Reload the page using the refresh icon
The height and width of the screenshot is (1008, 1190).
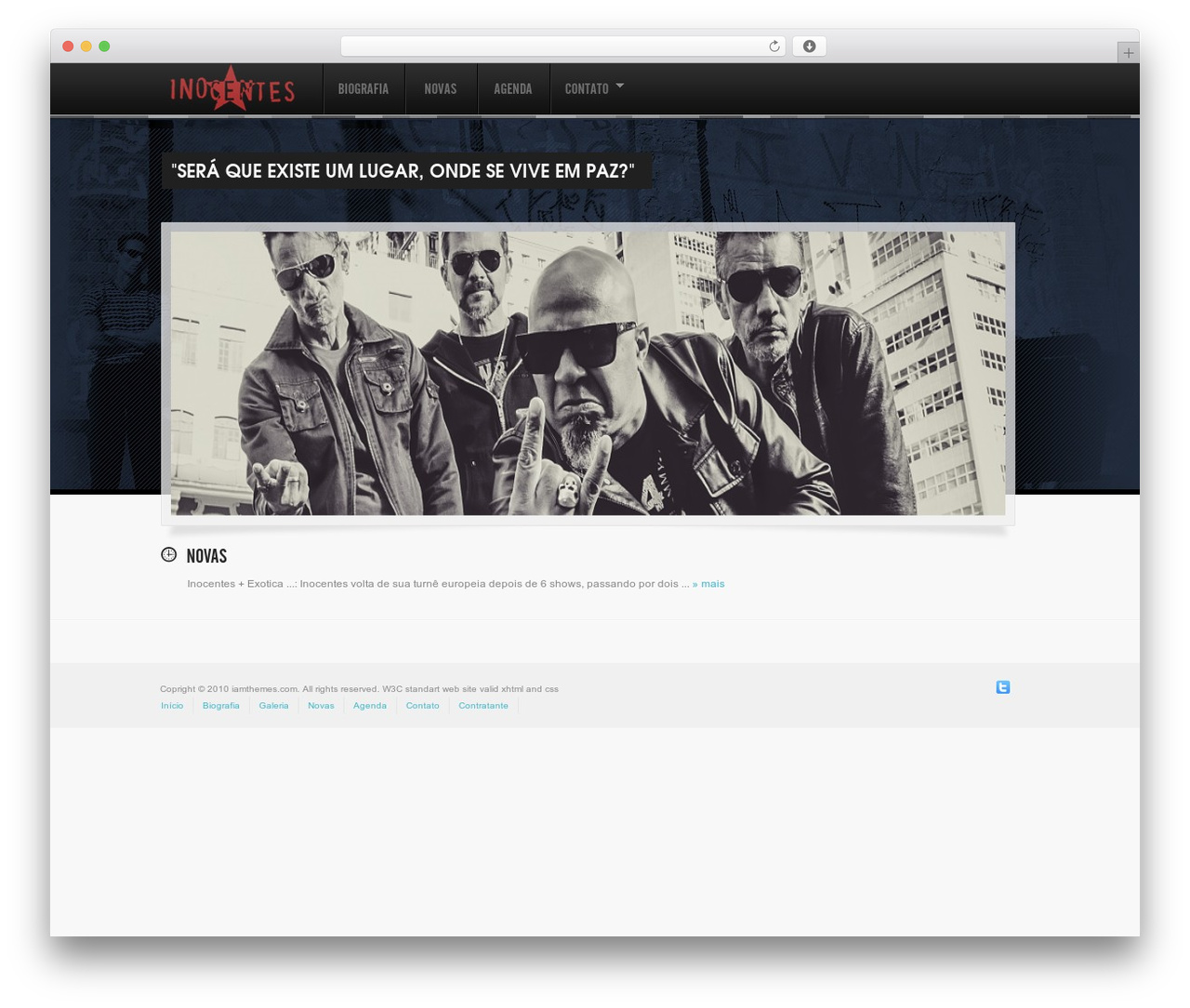point(773,46)
